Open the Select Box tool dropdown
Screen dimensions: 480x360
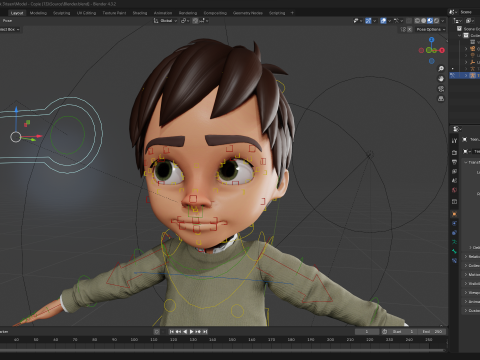10,29
